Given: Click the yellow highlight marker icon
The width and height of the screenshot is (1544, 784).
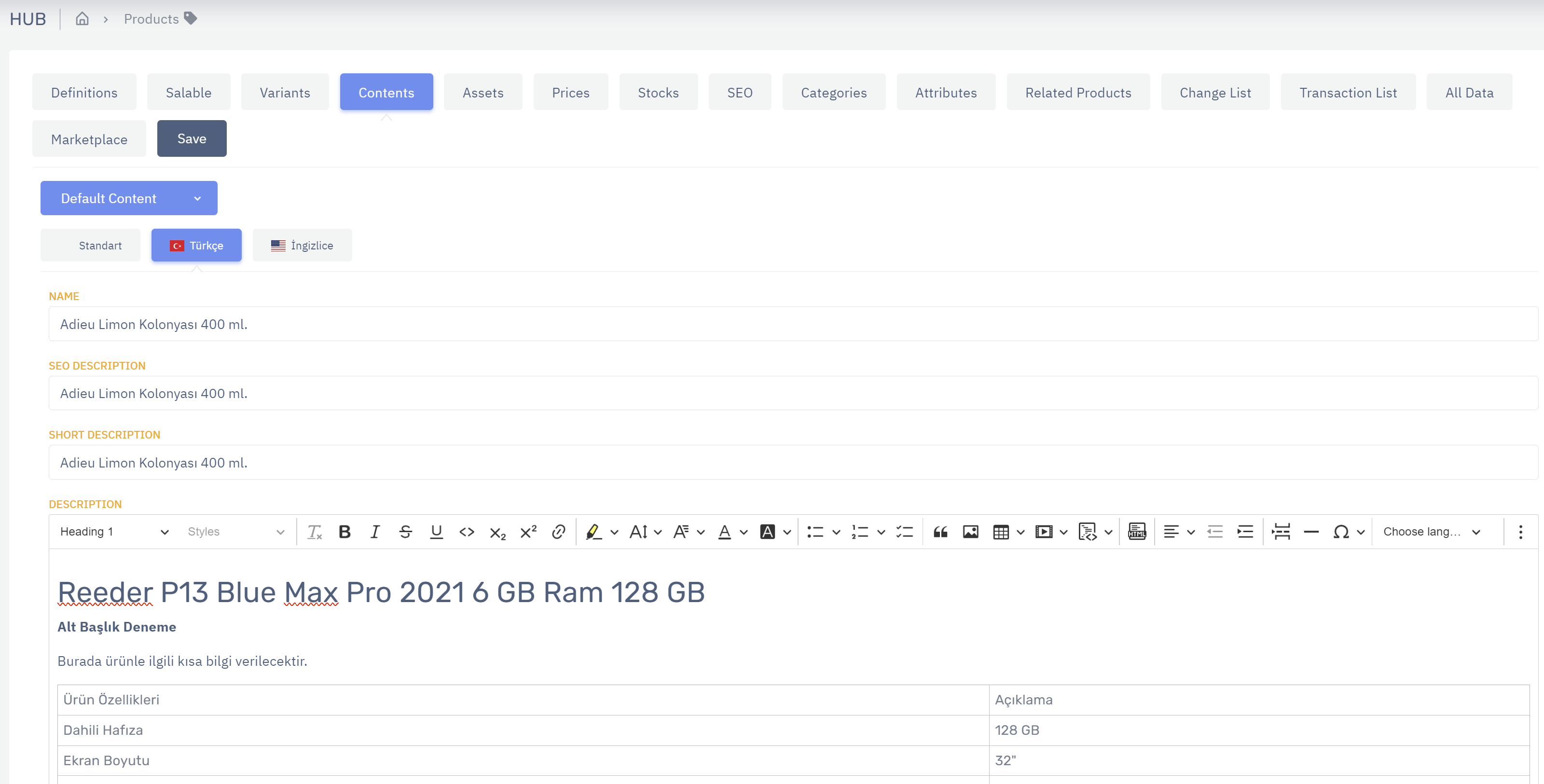Looking at the screenshot, I should pos(593,532).
